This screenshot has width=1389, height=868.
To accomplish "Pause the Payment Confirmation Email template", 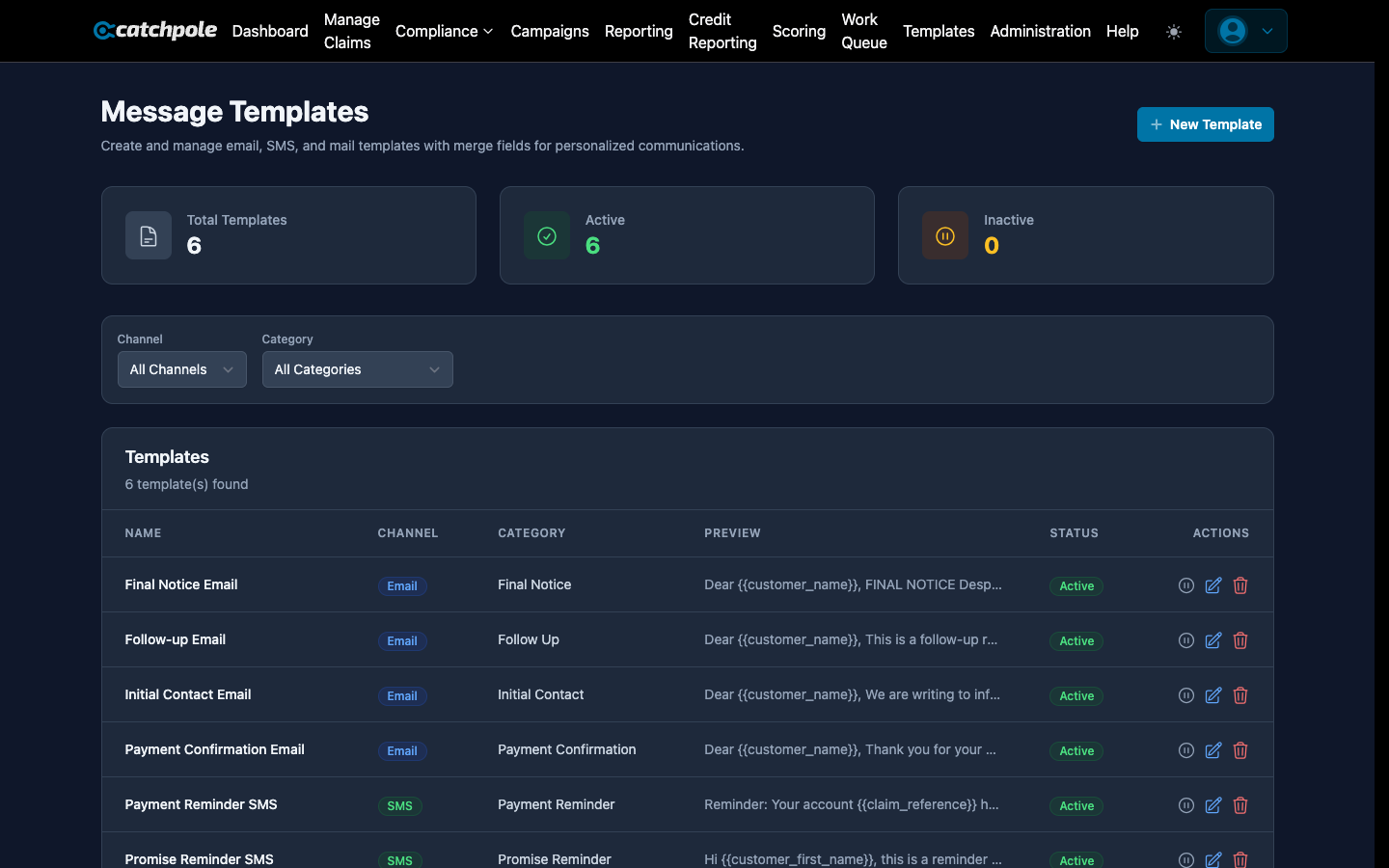I will [1185, 750].
